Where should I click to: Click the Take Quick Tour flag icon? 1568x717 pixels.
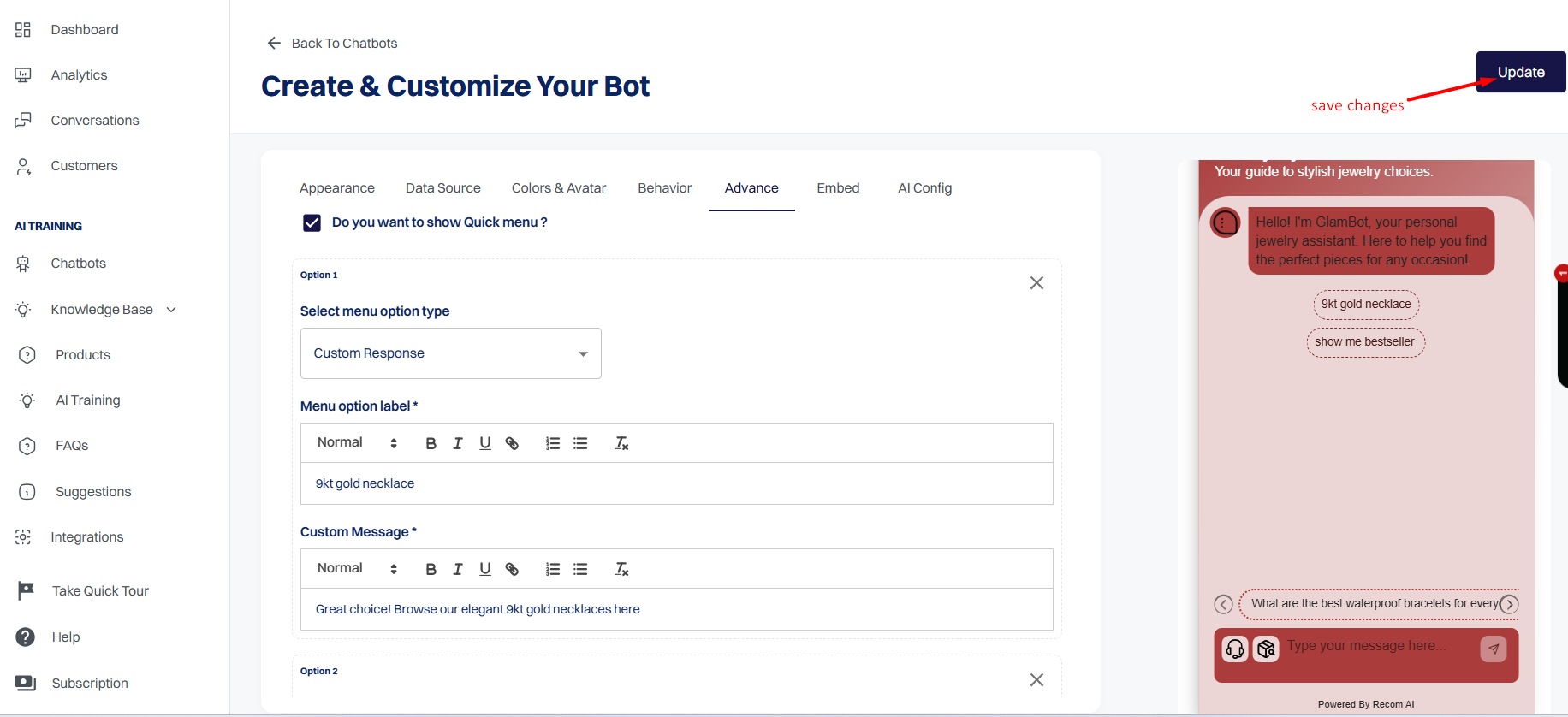click(26, 591)
